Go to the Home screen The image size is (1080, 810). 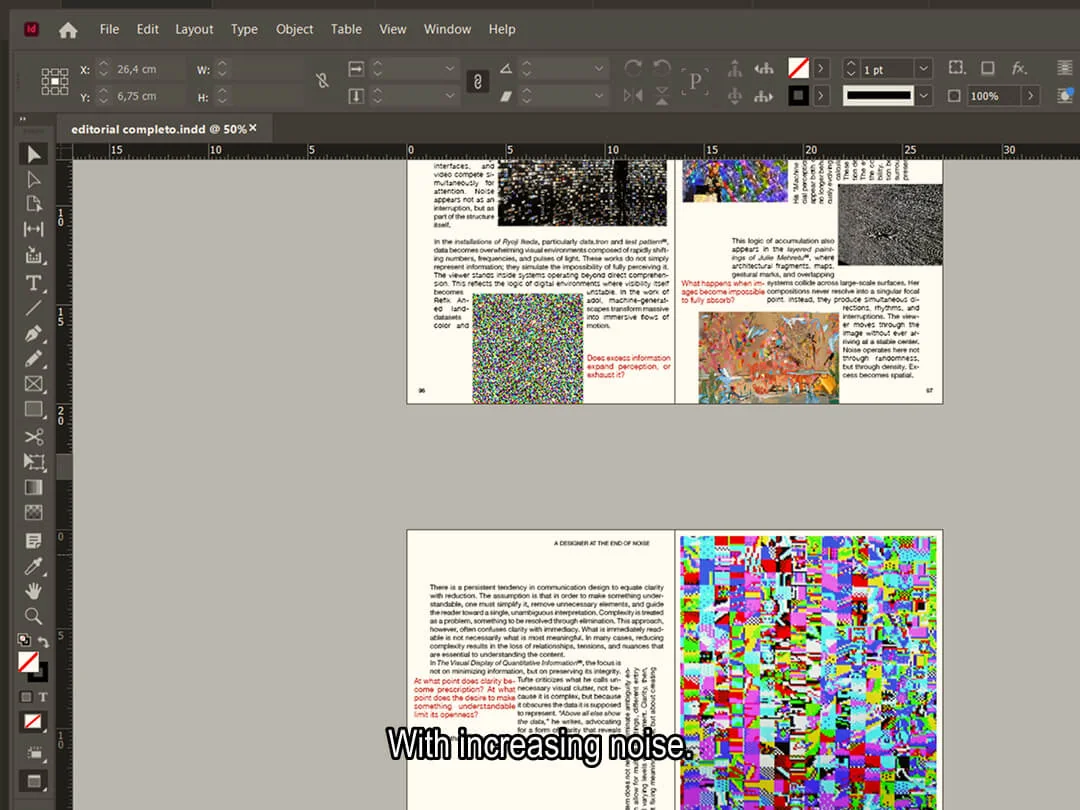[x=68, y=30]
